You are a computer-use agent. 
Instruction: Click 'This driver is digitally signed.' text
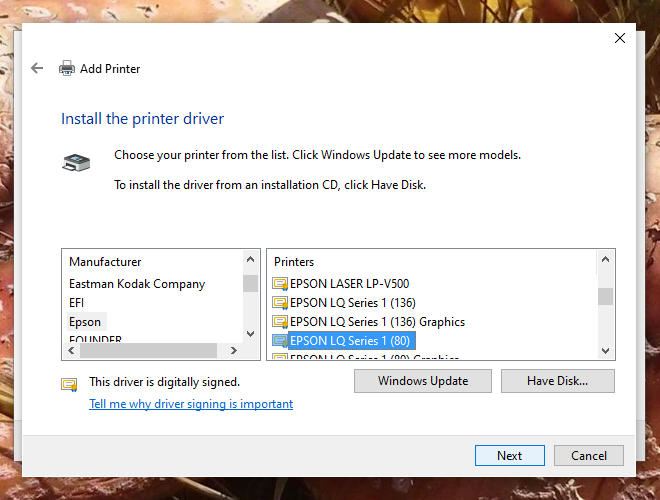[x=165, y=382]
